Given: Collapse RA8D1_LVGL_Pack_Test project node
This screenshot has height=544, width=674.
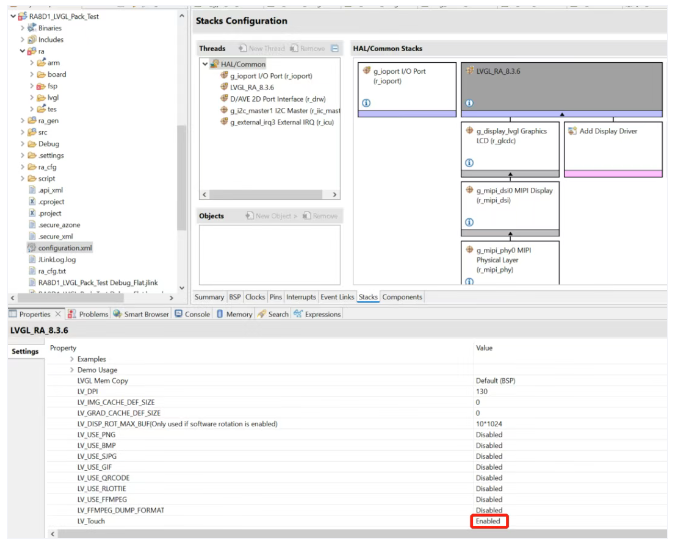Looking at the screenshot, I should (x=13, y=16).
